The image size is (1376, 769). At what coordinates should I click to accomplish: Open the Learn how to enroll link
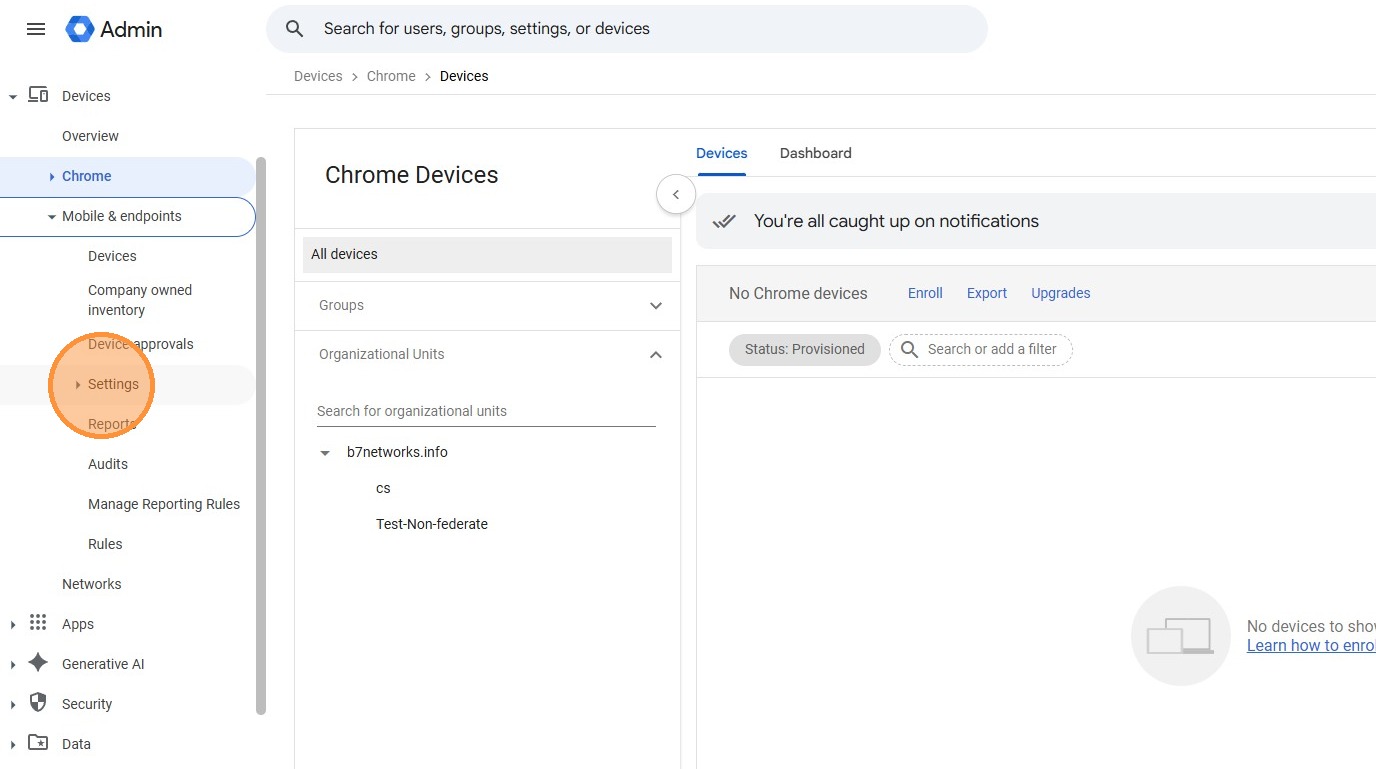tap(1311, 646)
